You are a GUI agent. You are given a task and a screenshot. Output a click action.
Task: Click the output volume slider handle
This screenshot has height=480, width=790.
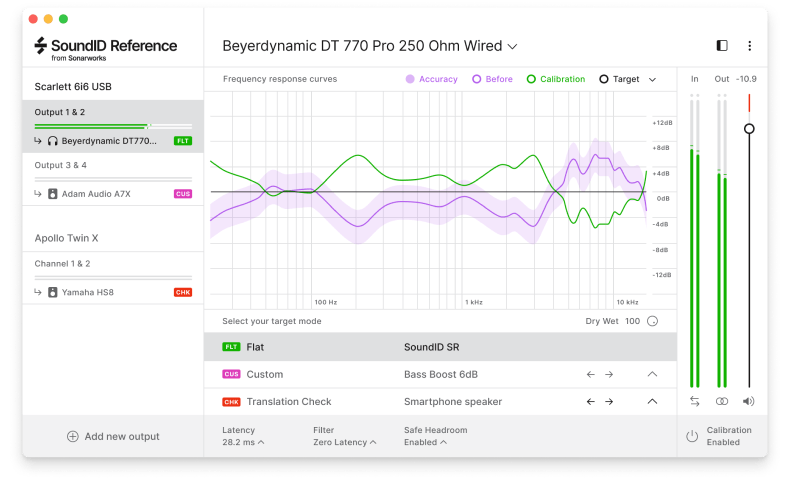pos(749,129)
